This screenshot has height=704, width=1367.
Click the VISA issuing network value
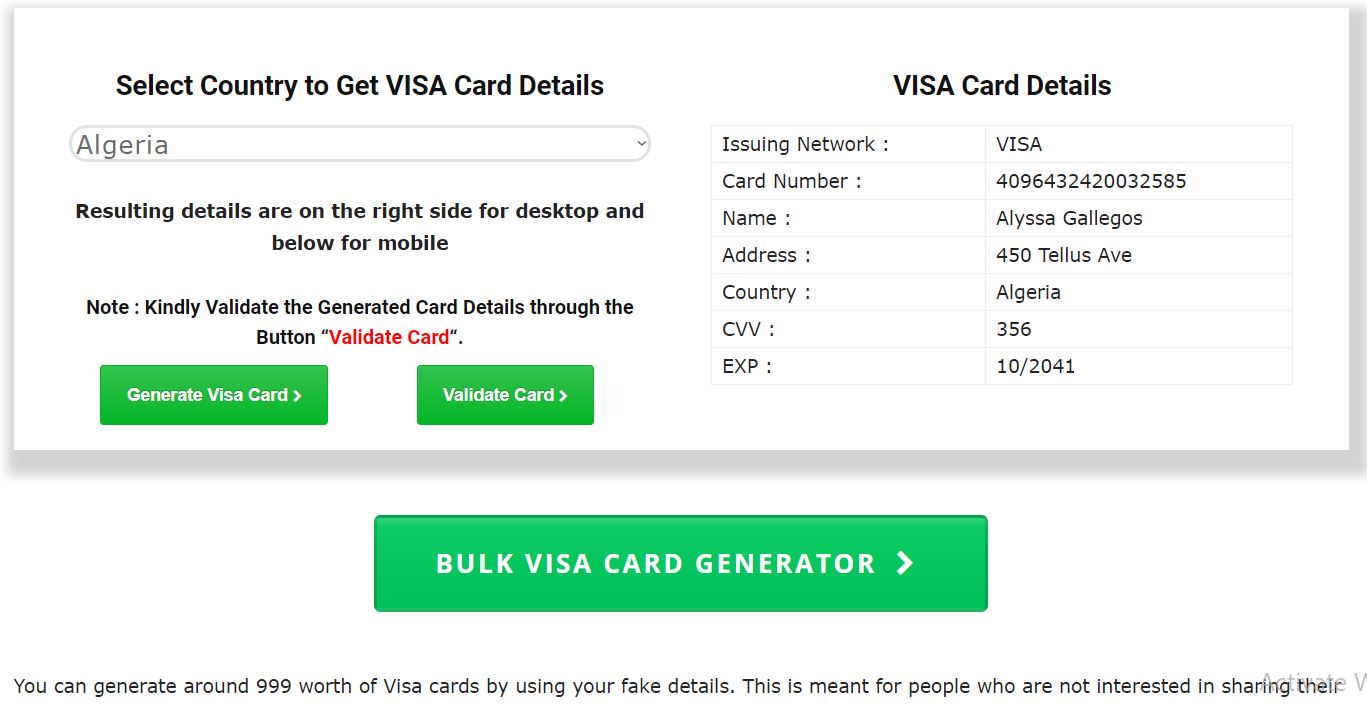(x=1019, y=144)
